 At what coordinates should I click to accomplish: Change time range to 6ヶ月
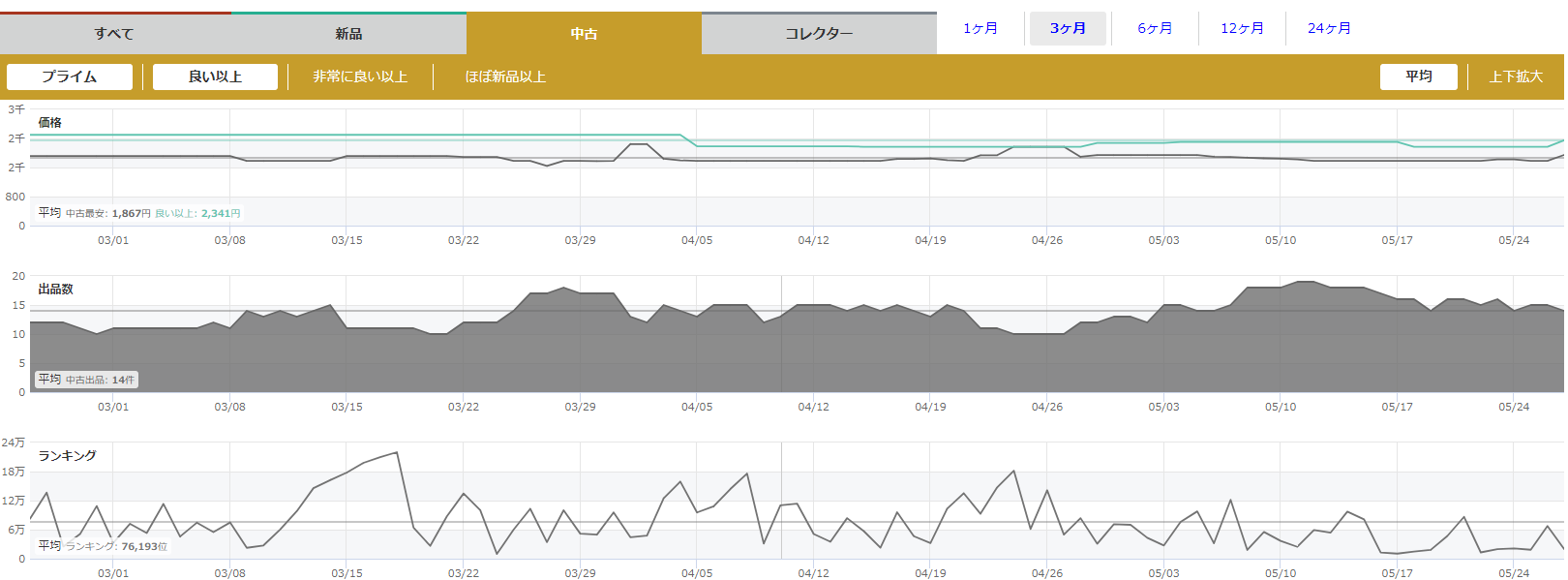[x=1155, y=28]
